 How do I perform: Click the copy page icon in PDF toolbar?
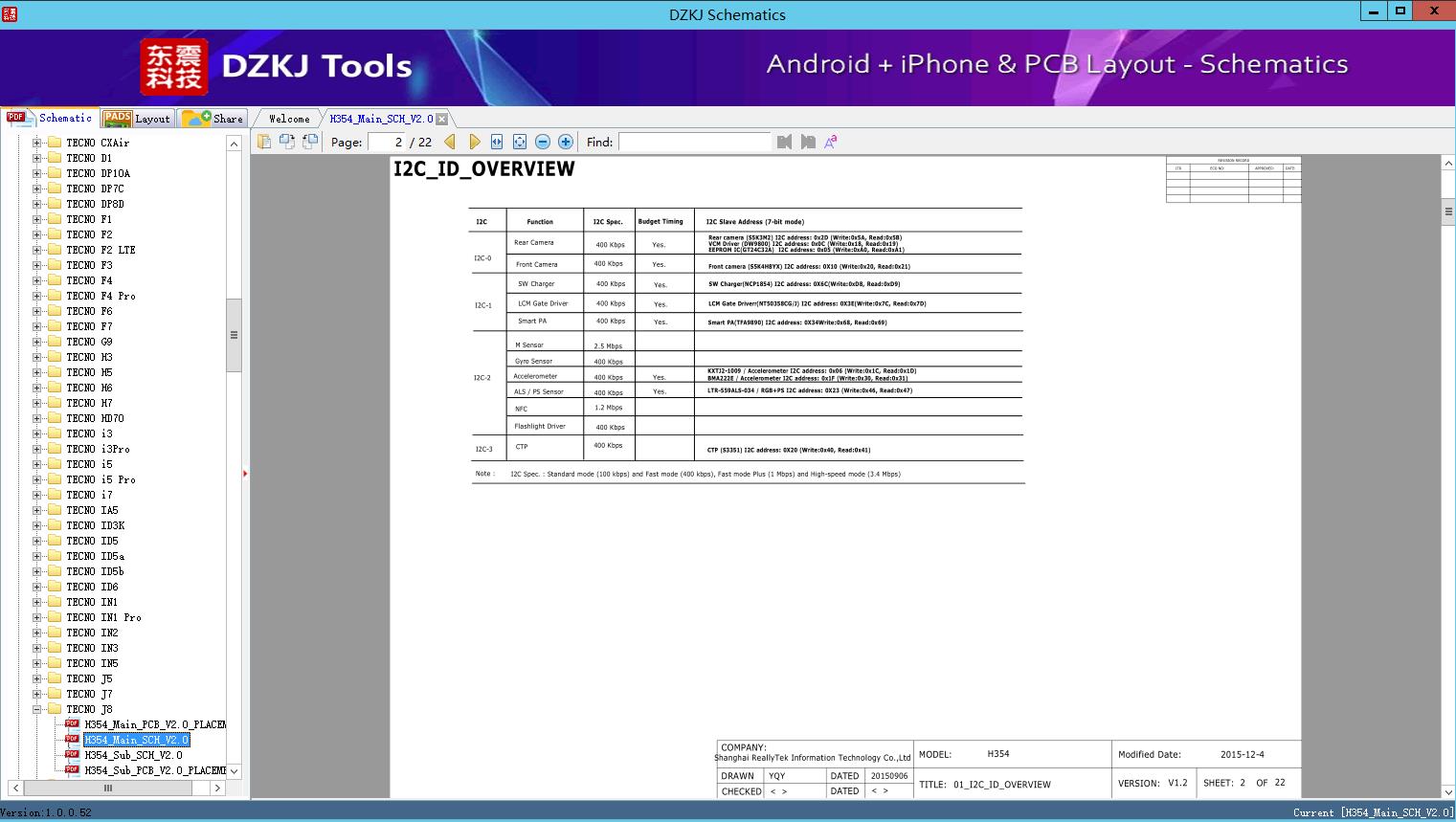pos(264,142)
